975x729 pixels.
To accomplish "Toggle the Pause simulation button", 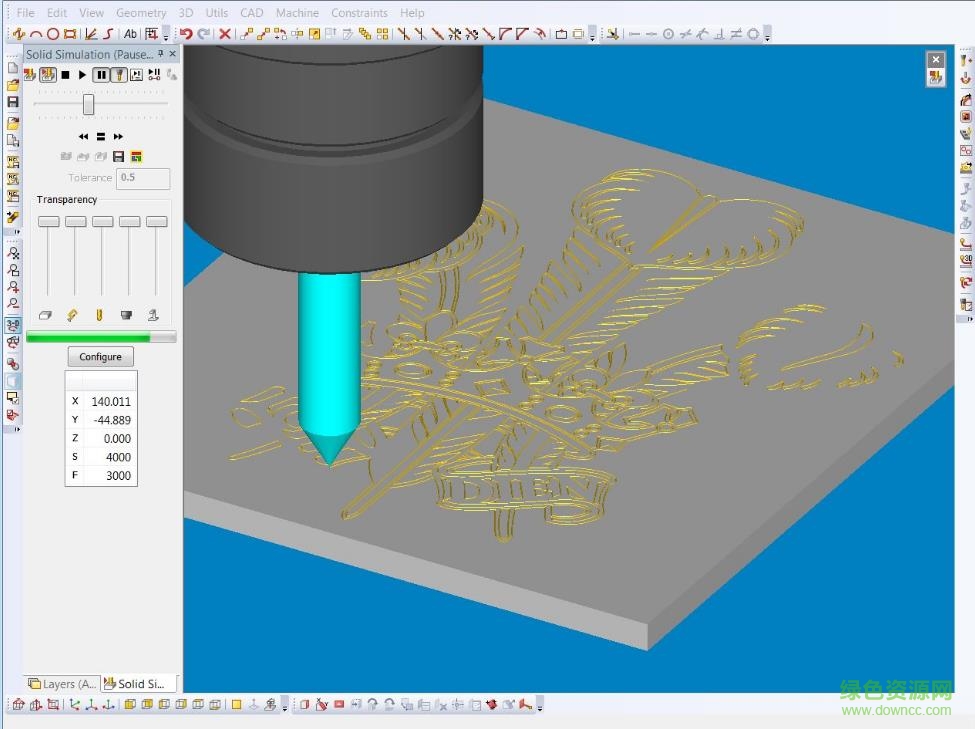I will click(x=101, y=75).
